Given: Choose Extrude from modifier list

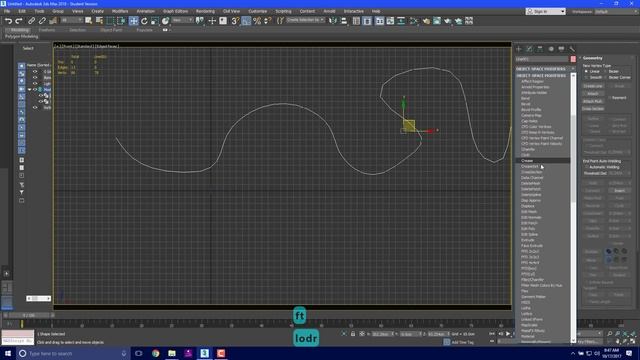Looking at the screenshot, I should 527,240.
